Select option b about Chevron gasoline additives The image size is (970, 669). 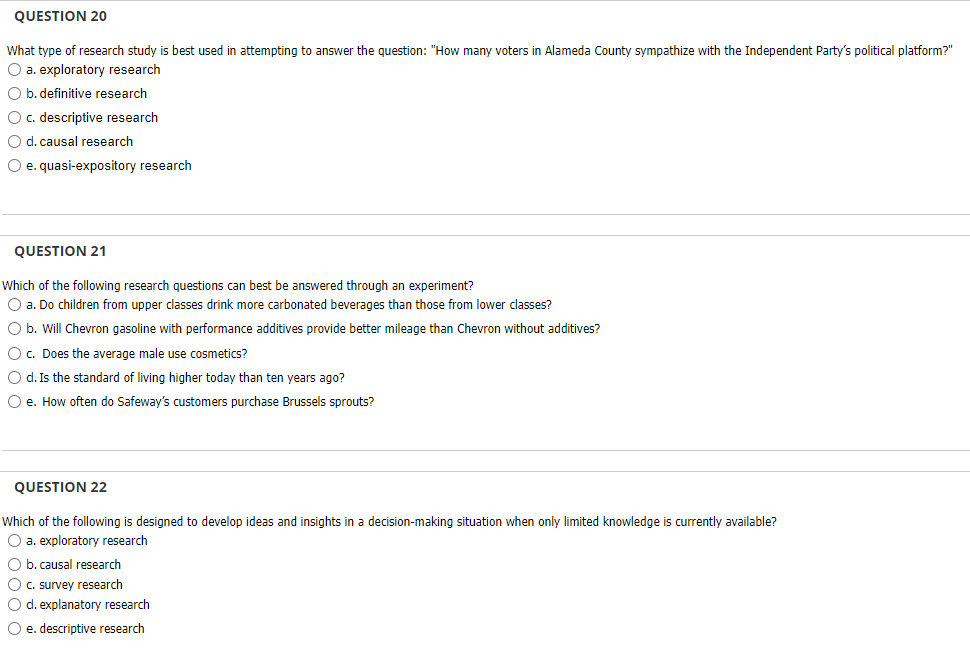point(14,328)
